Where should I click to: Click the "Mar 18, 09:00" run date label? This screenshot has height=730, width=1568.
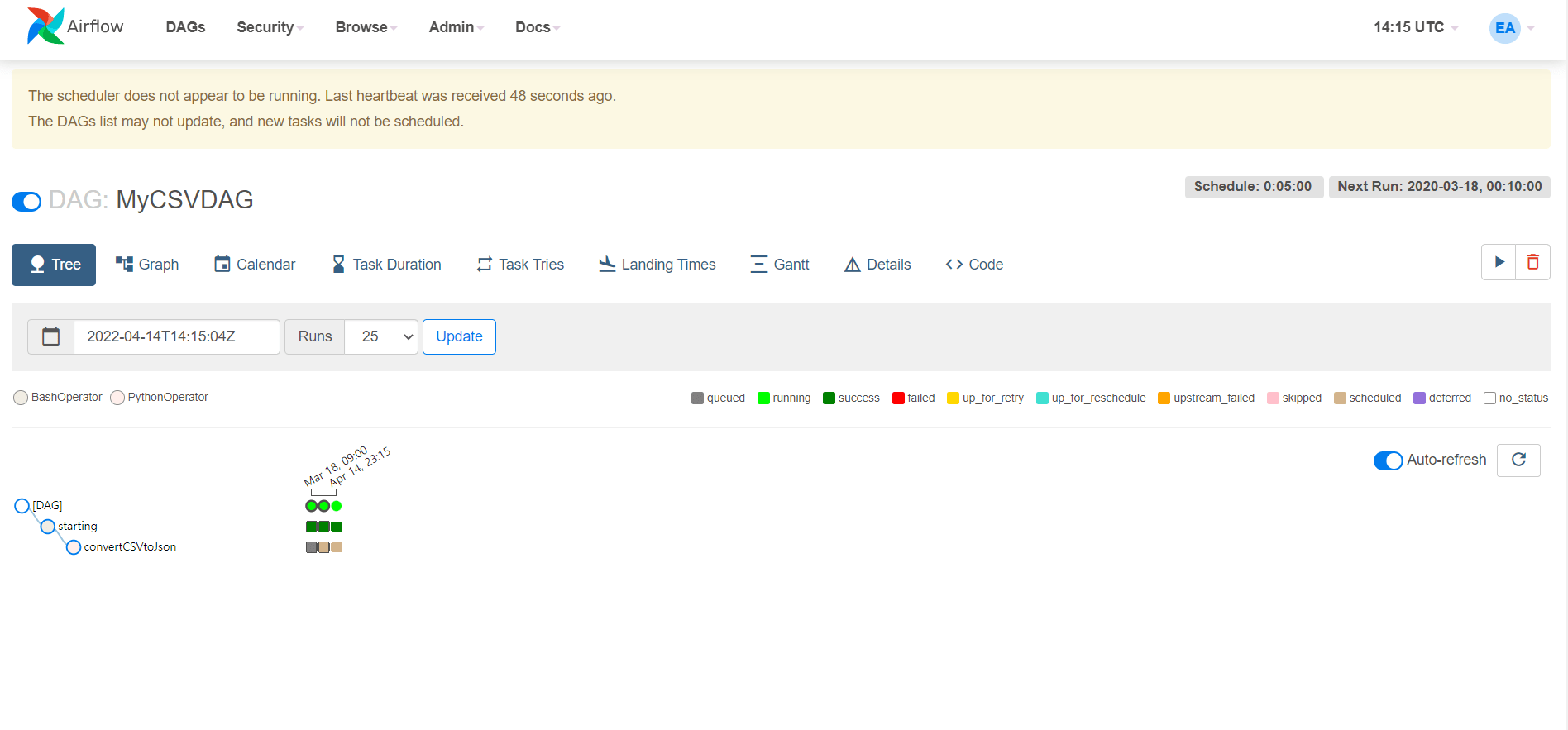[x=335, y=467]
